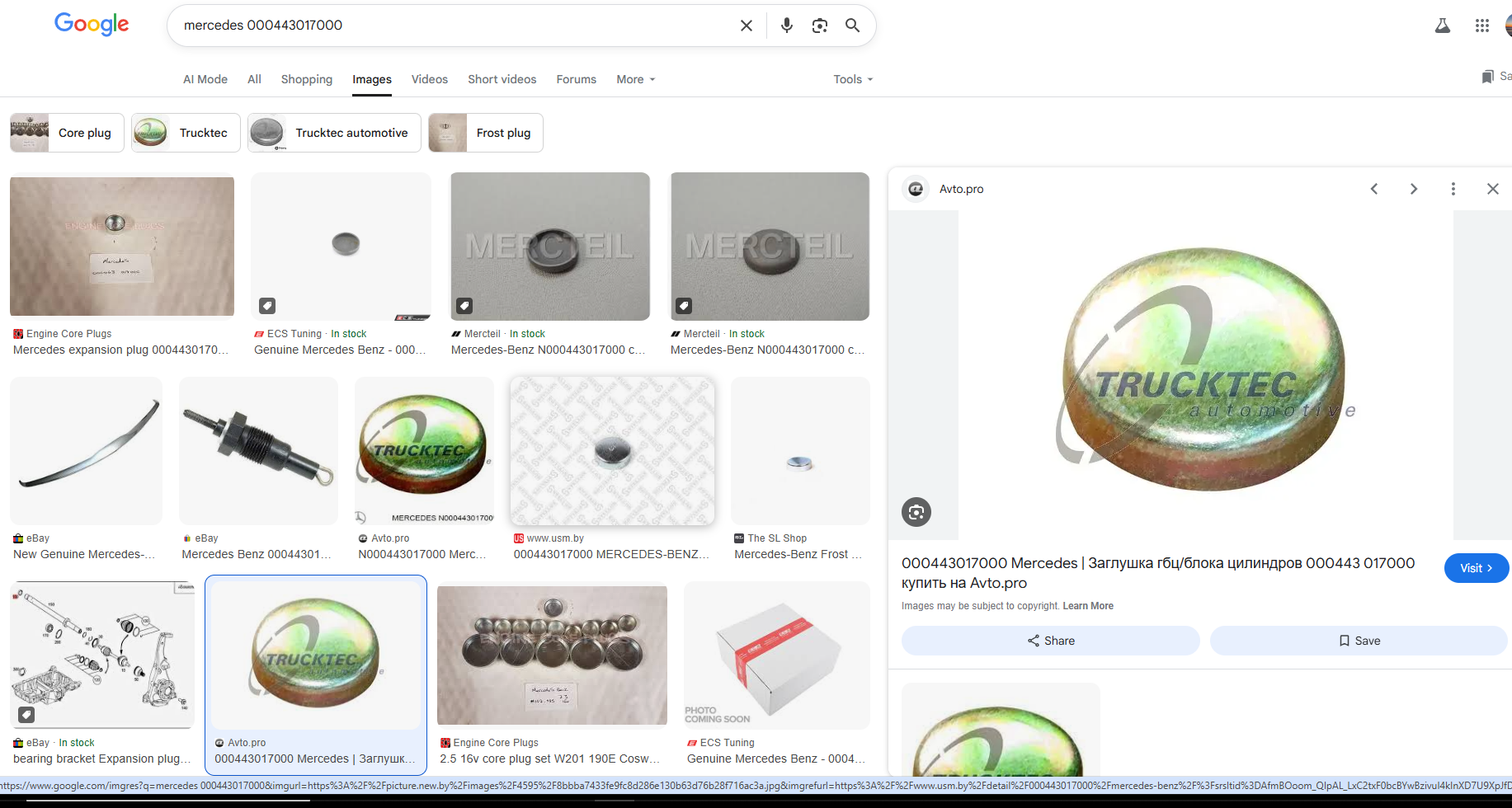This screenshot has width=1512, height=808.
Task: Apply the Frost plug filter chip
Action: 485,133
